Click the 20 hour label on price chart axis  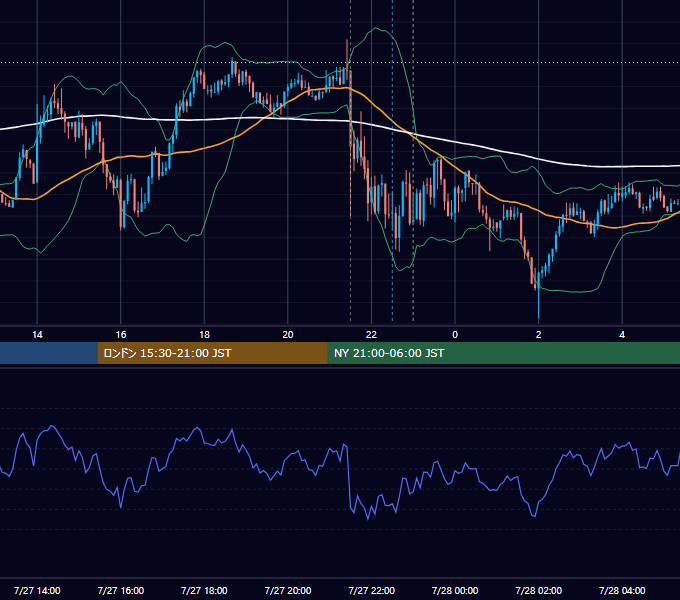tap(288, 335)
